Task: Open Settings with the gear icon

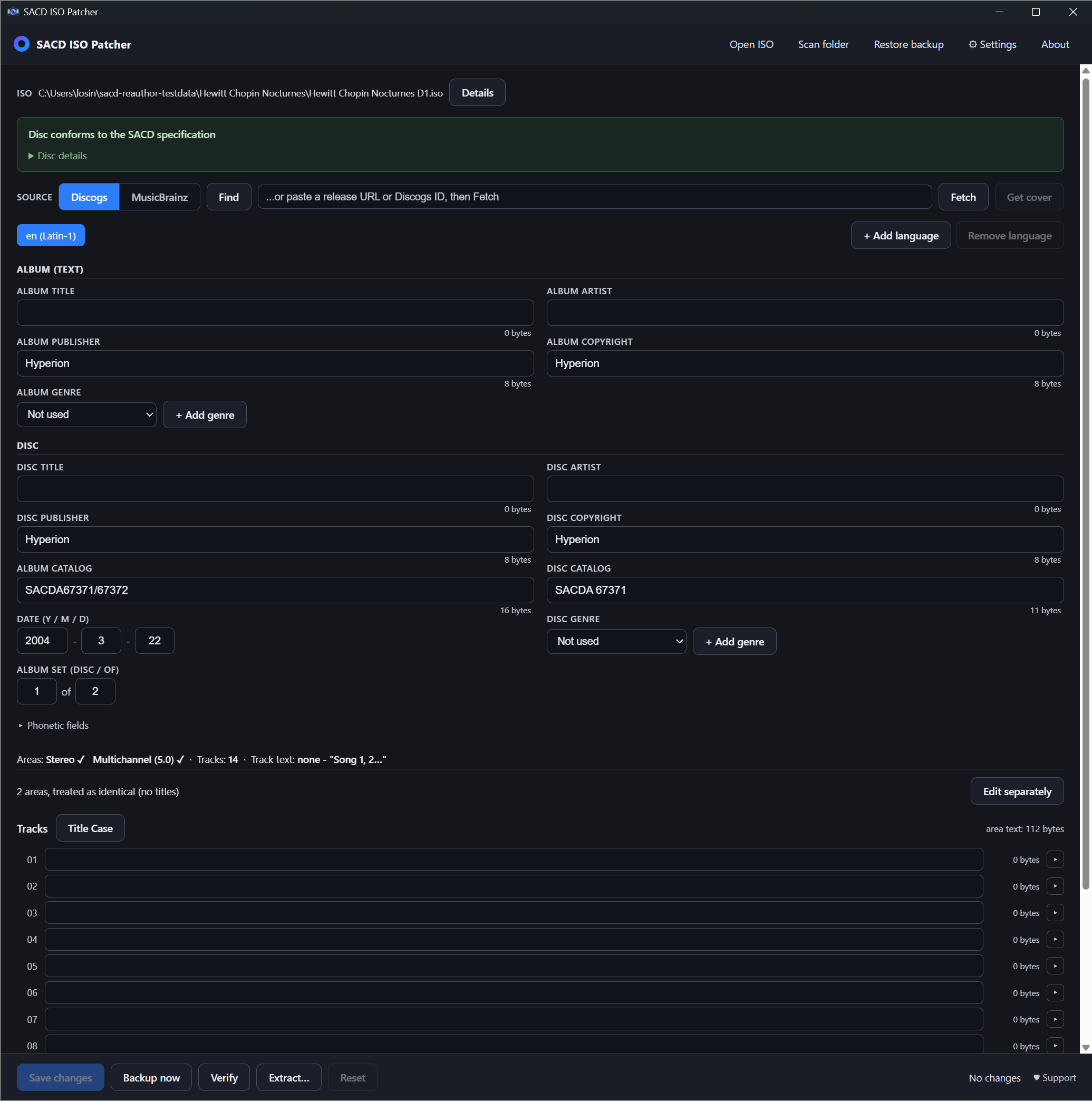Action: [992, 44]
